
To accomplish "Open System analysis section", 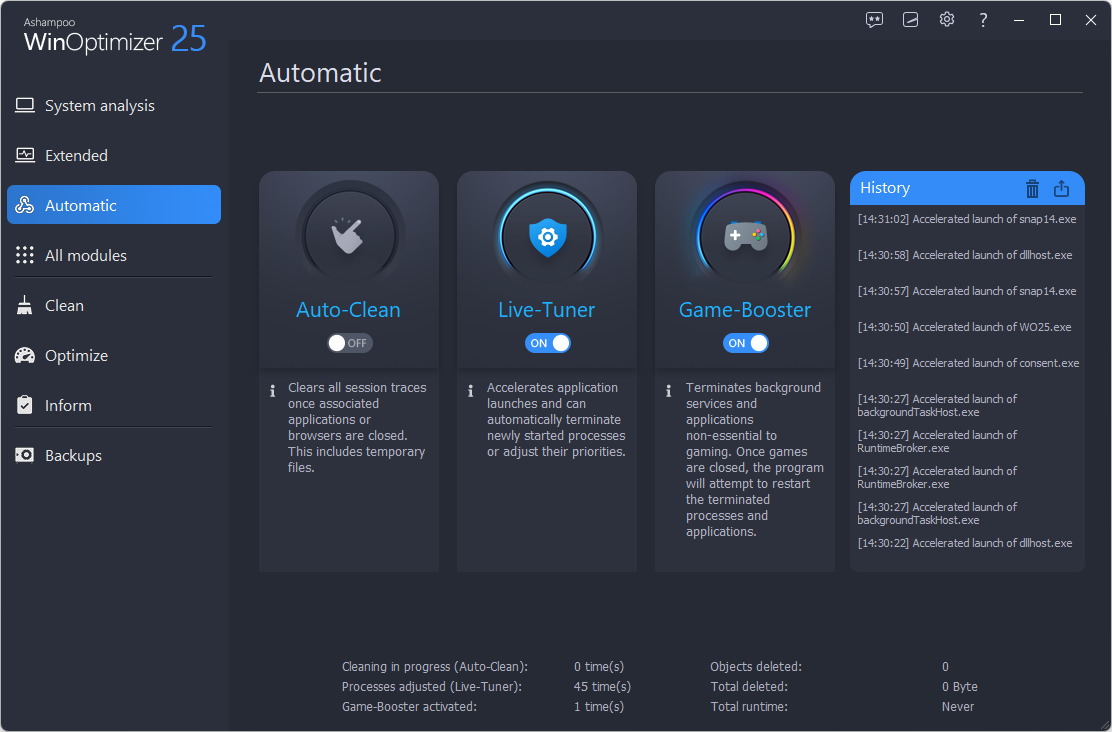I will [x=114, y=106].
